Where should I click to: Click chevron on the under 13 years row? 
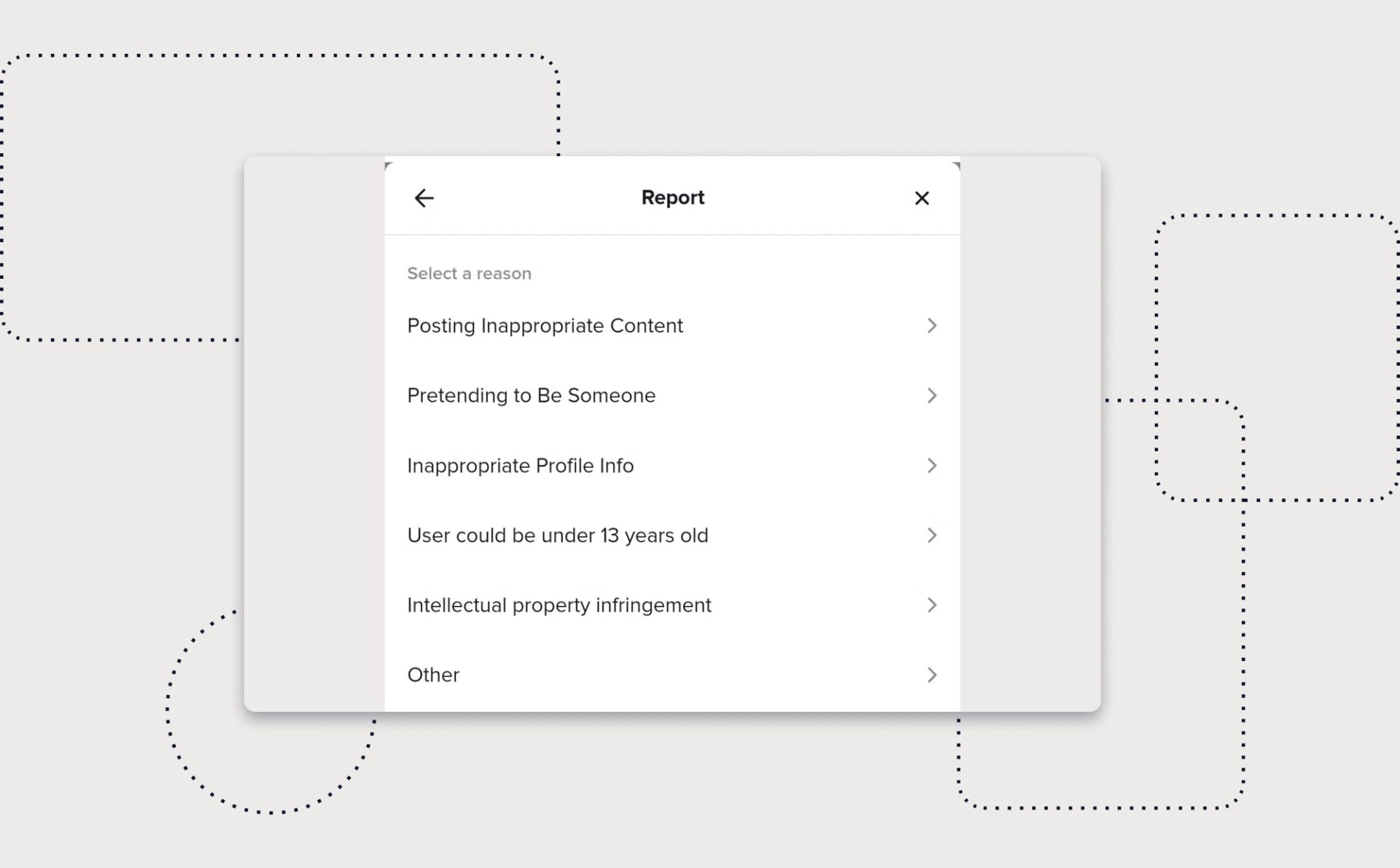(932, 536)
